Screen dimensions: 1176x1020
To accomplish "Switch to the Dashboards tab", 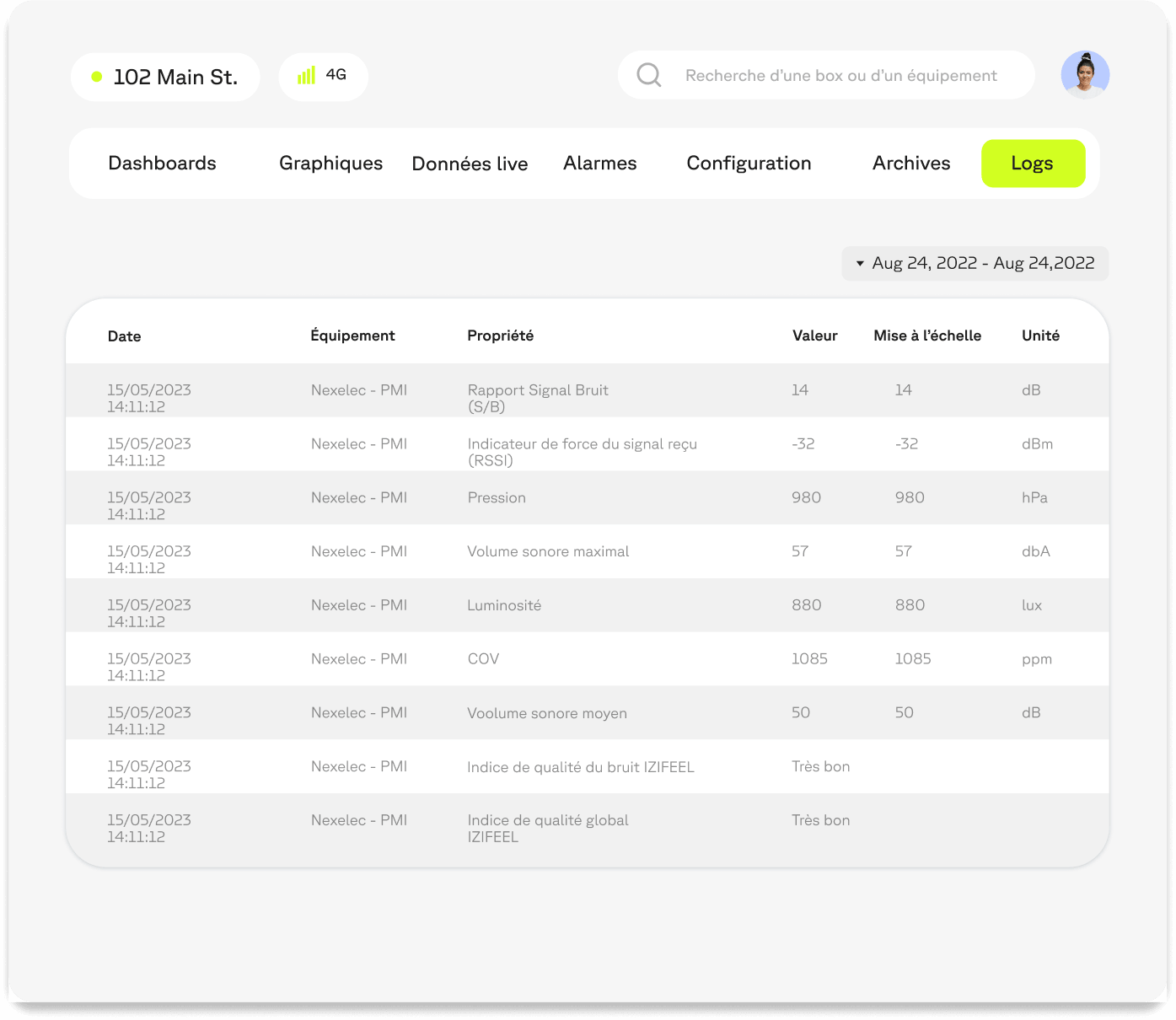I will click(162, 163).
